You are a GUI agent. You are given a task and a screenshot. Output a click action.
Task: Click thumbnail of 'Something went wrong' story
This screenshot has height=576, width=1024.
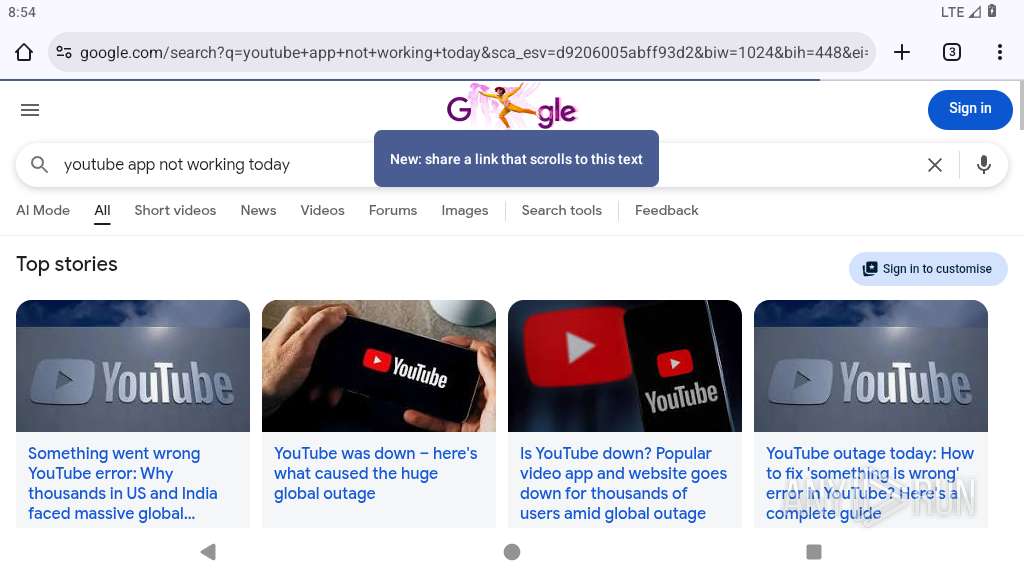point(133,366)
